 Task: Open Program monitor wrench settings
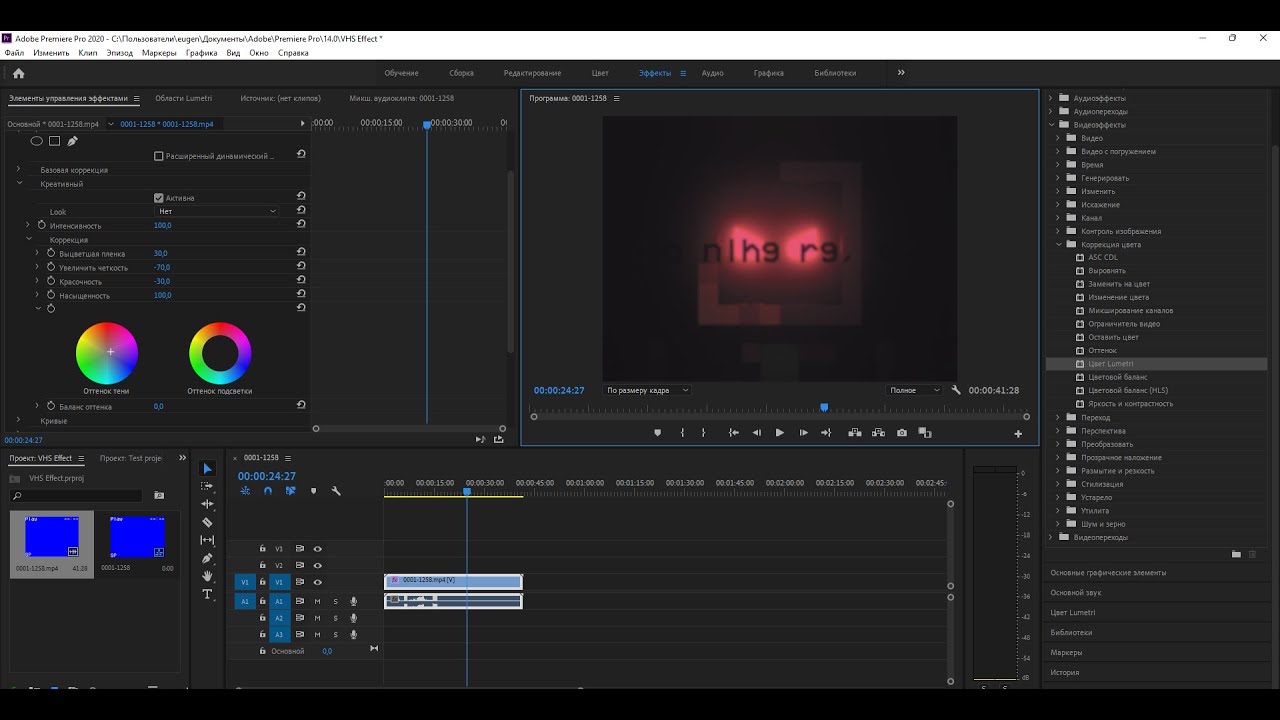(956, 390)
